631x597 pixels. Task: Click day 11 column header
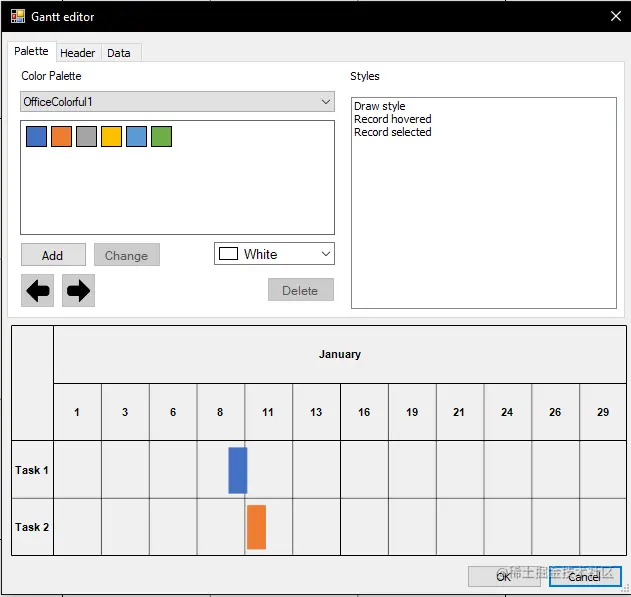click(268, 412)
